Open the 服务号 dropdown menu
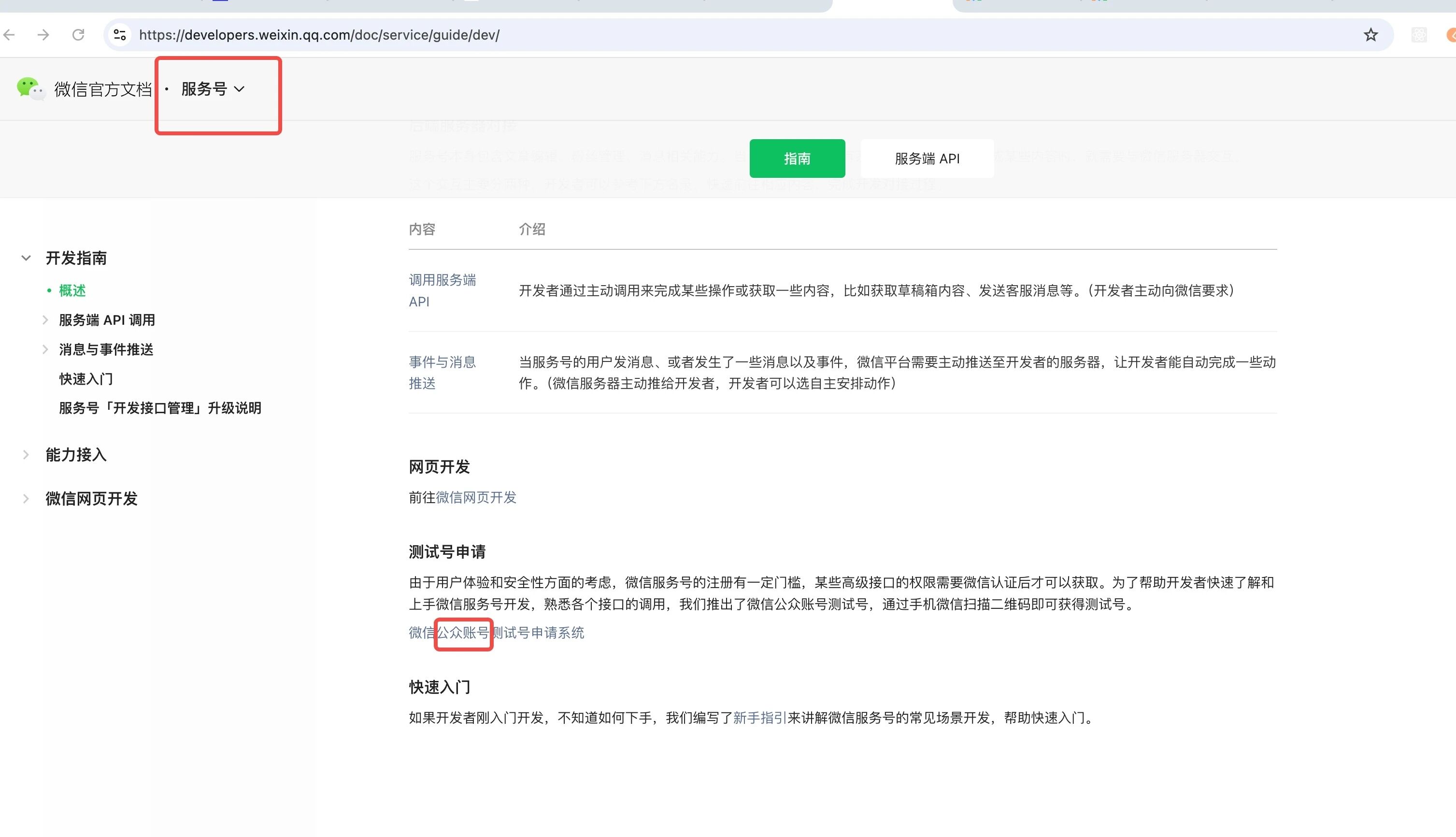 tap(213, 89)
